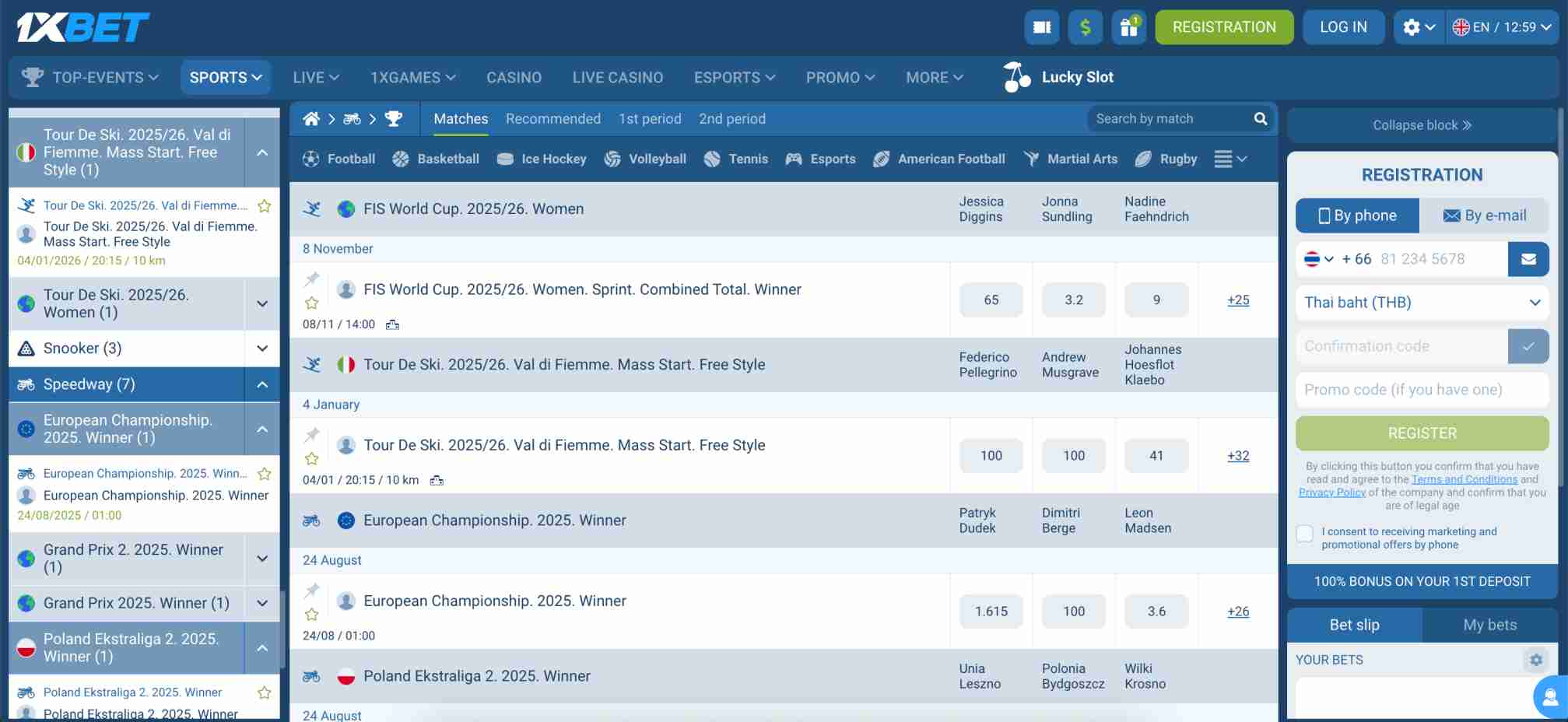Pin the Tour De Ski Mass Start match
The height and width of the screenshot is (722, 1568).
click(312, 434)
